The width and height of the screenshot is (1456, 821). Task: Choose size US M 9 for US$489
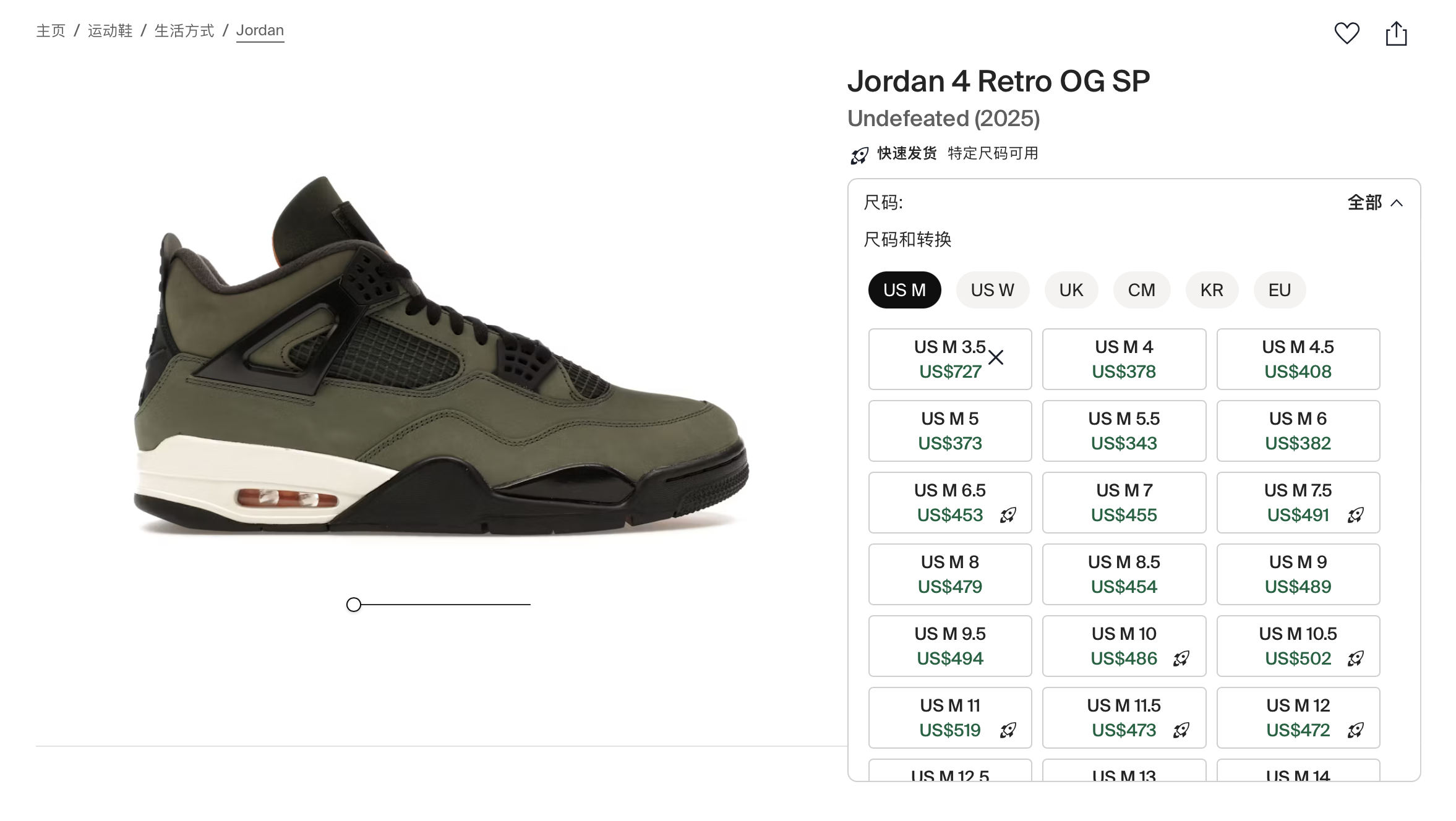pyautogui.click(x=1298, y=574)
